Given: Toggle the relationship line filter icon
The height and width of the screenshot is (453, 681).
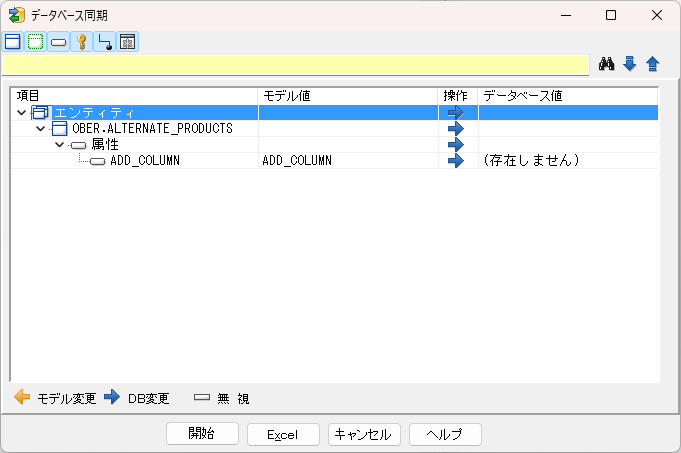Looking at the screenshot, I should point(104,42).
